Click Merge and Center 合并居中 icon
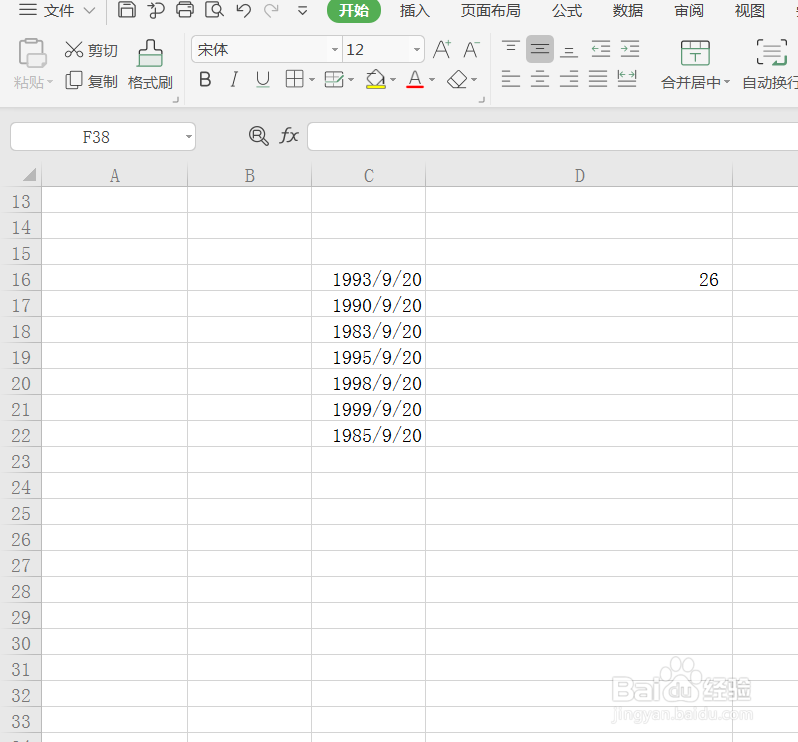 coord(695,53)
